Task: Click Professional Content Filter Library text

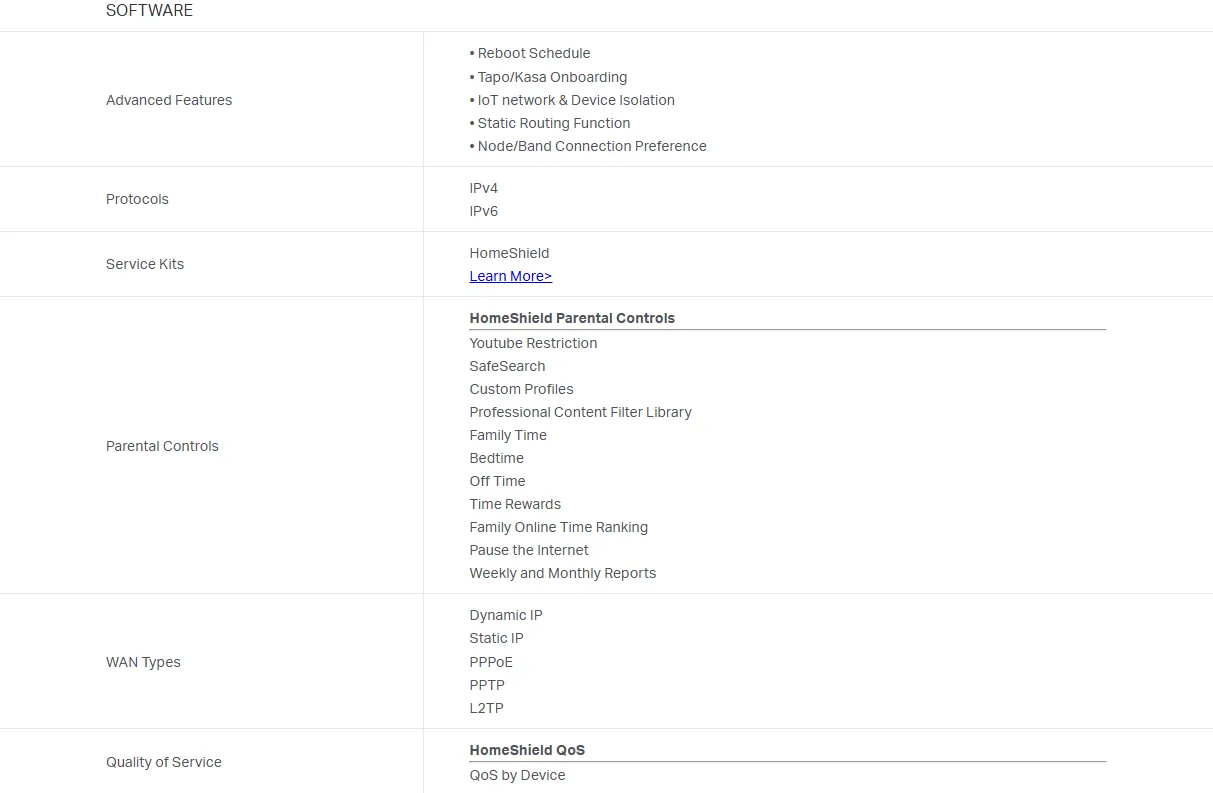Action: click(x=580, y=412)
